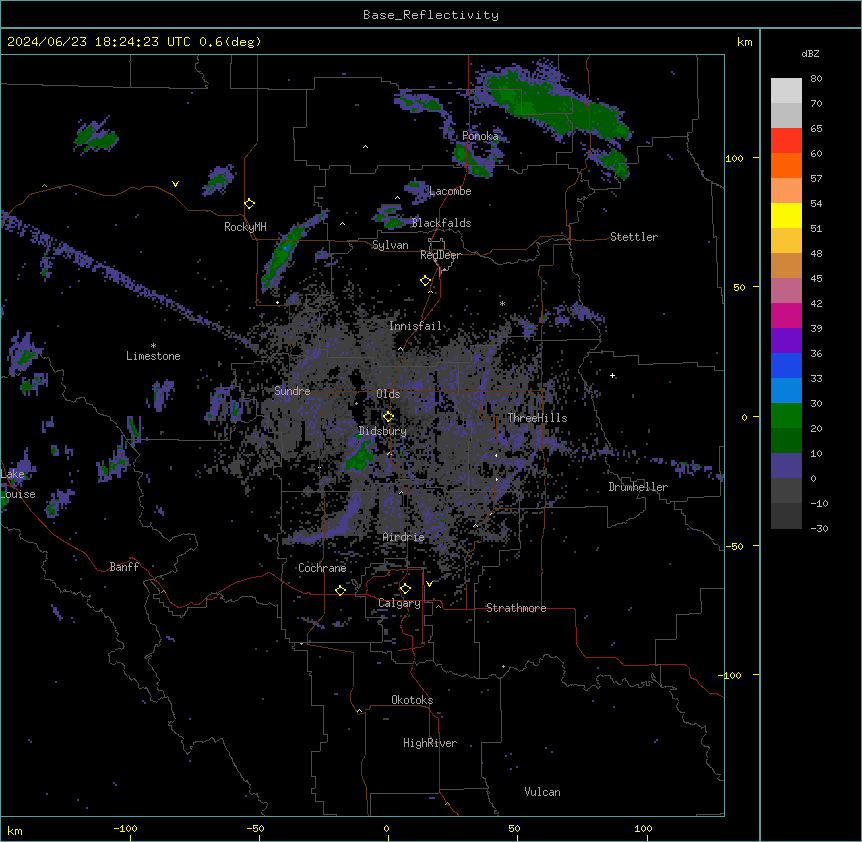Click the Ponoka city label
Image resolution: width=862 pixels, height=842 pixels.
[x=480, y=136]
